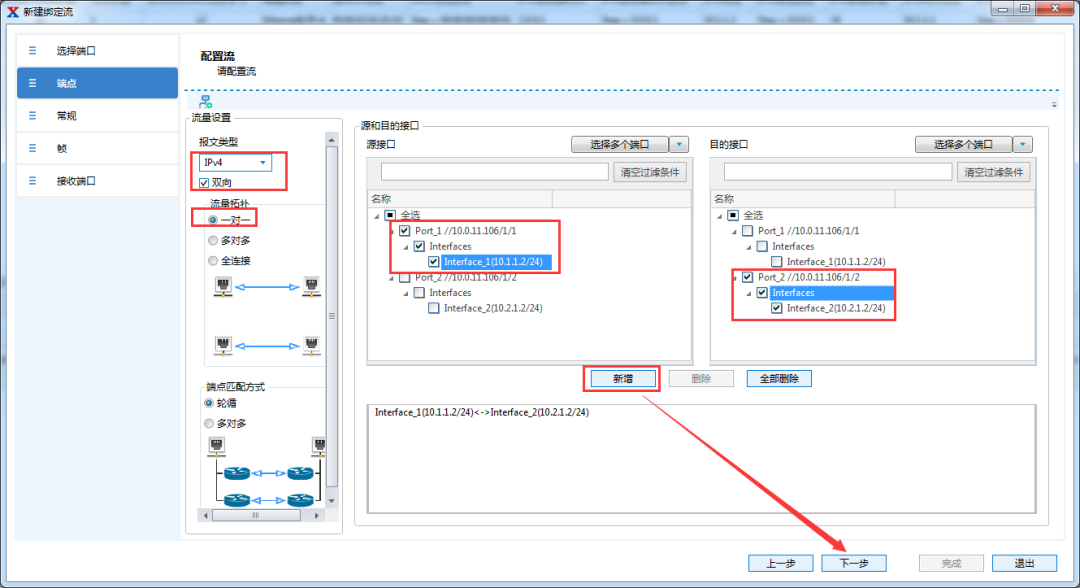The width and height of the screenshot is (1080, 588).
Task: Click the small collapse arrow at top right
Action: [1054, 105]
